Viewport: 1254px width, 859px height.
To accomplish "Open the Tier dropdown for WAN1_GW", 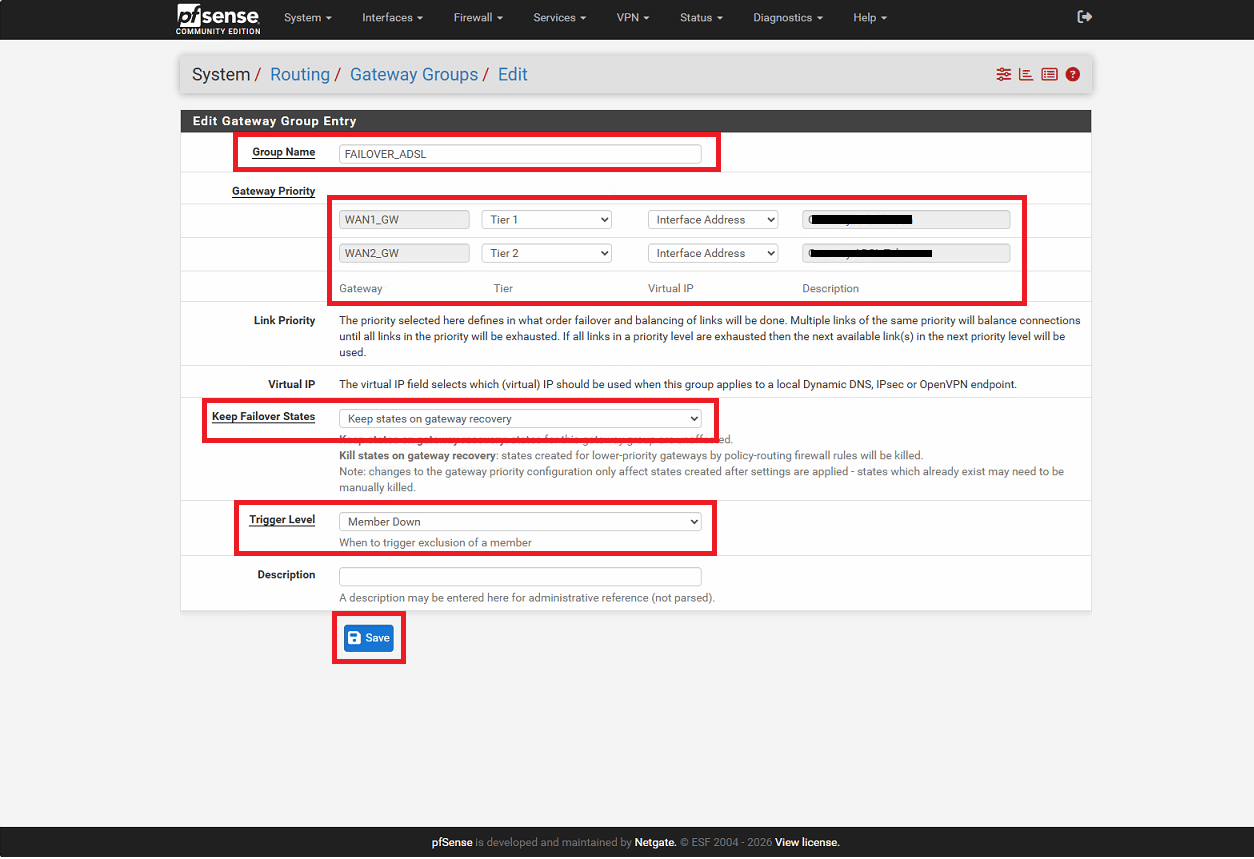I will (546, 220).
